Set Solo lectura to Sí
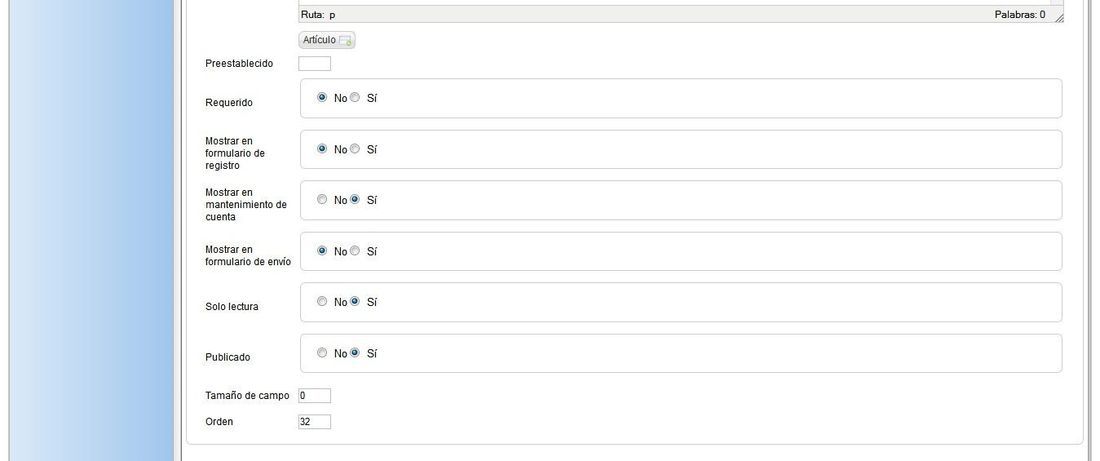1100x461 pixels. click(x=355, y=301)
